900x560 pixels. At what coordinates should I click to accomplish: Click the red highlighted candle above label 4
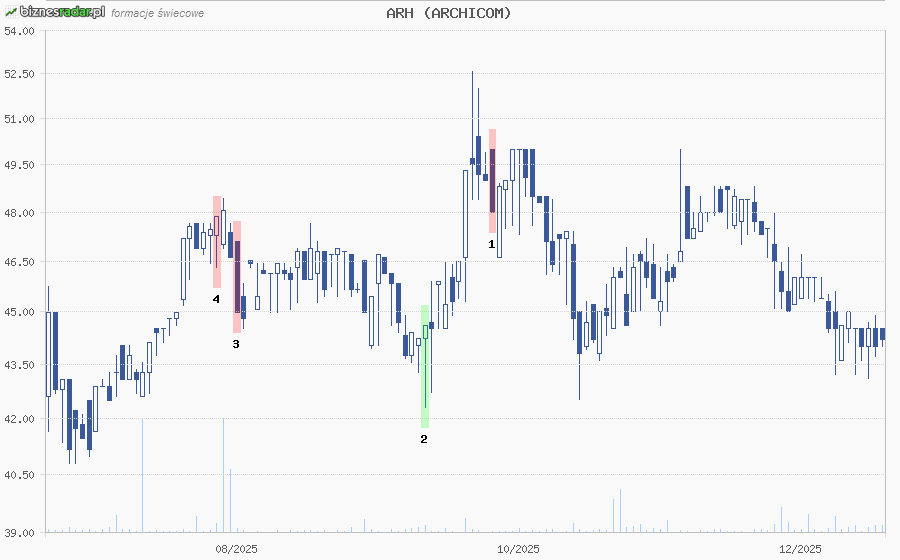pyautogui.click(x=217, y=241)
